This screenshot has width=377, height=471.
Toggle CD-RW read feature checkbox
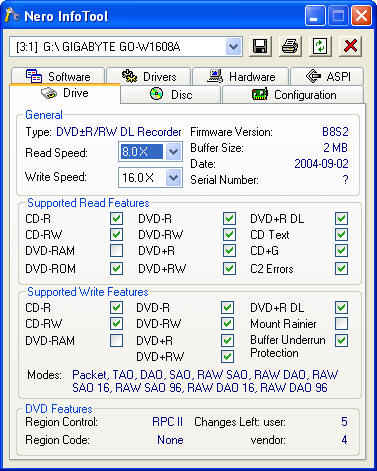pos(116,234)
